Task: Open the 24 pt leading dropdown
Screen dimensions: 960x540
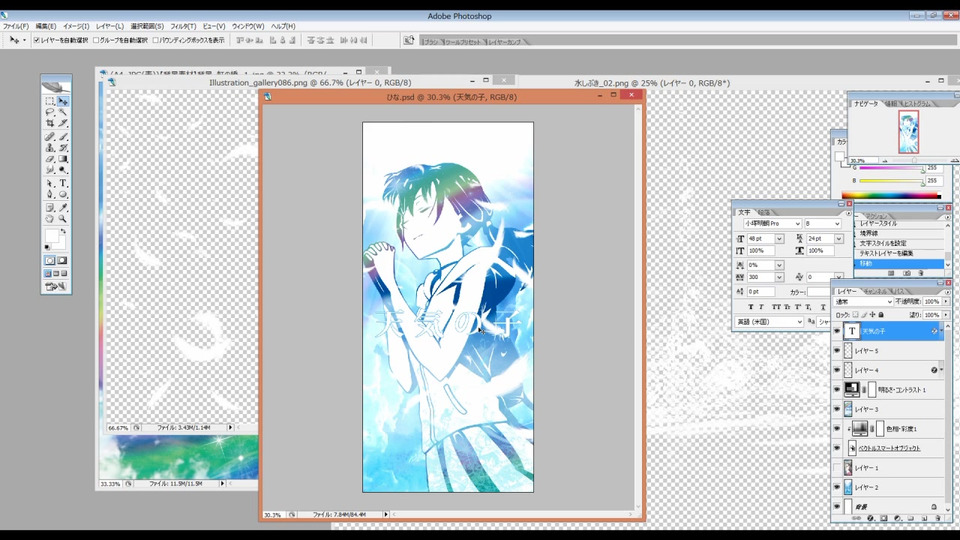Action: (x=838, y=239)
